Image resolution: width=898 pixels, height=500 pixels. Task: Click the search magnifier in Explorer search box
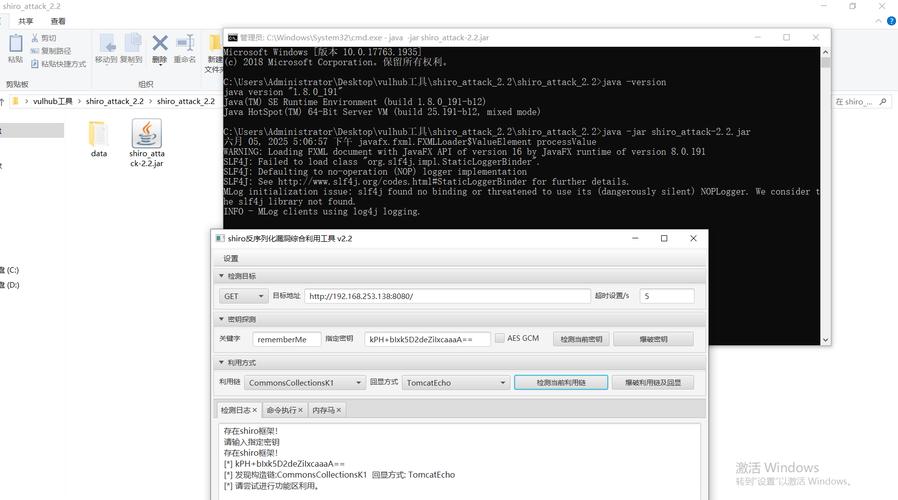[883, 101]
